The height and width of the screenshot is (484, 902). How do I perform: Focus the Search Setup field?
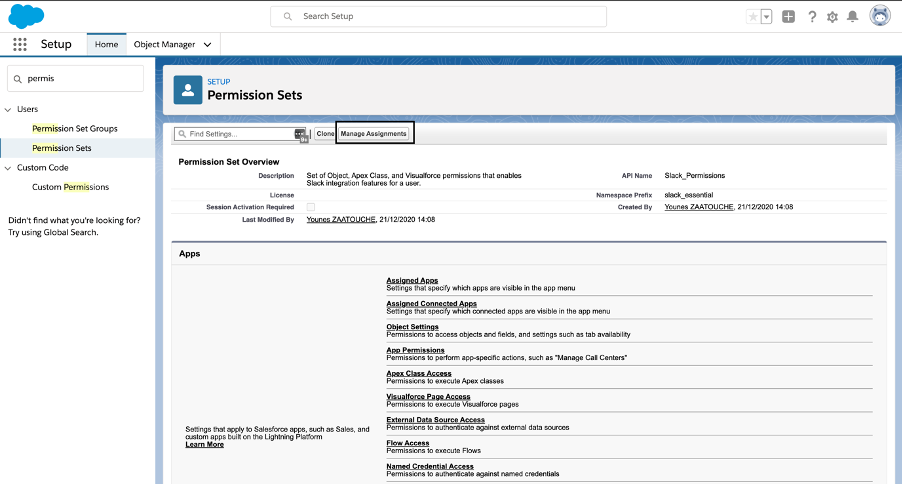coord(438,17)
